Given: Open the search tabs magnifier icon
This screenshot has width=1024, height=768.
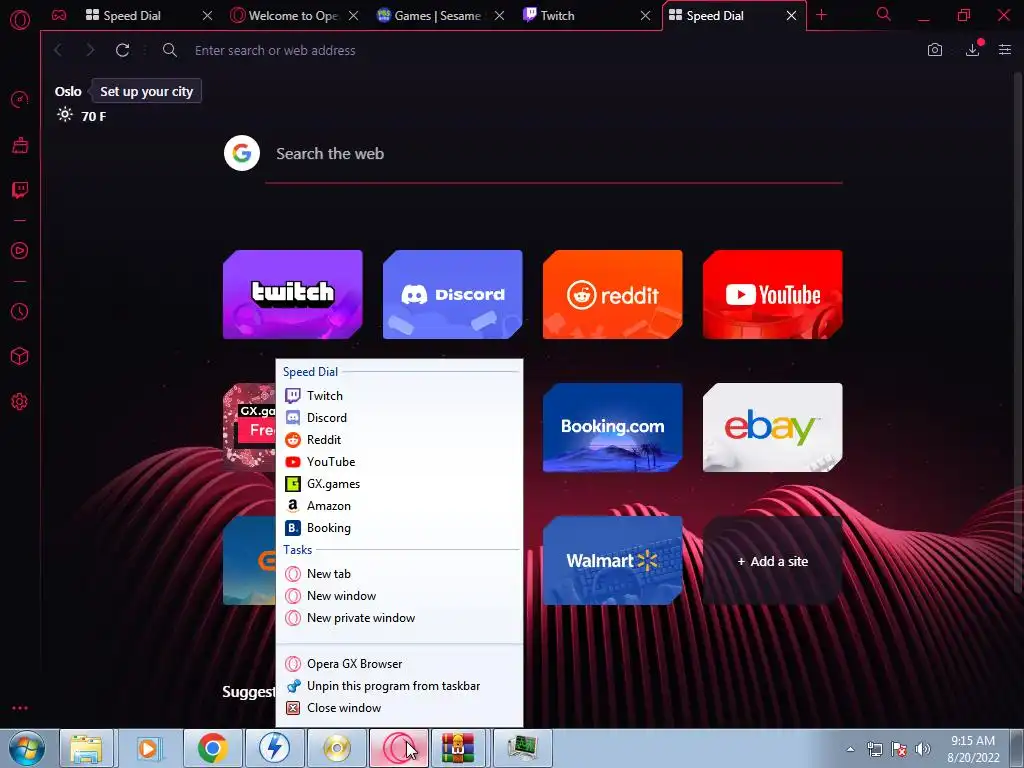Looking at the screenshot, I should [x=884, y=14].
